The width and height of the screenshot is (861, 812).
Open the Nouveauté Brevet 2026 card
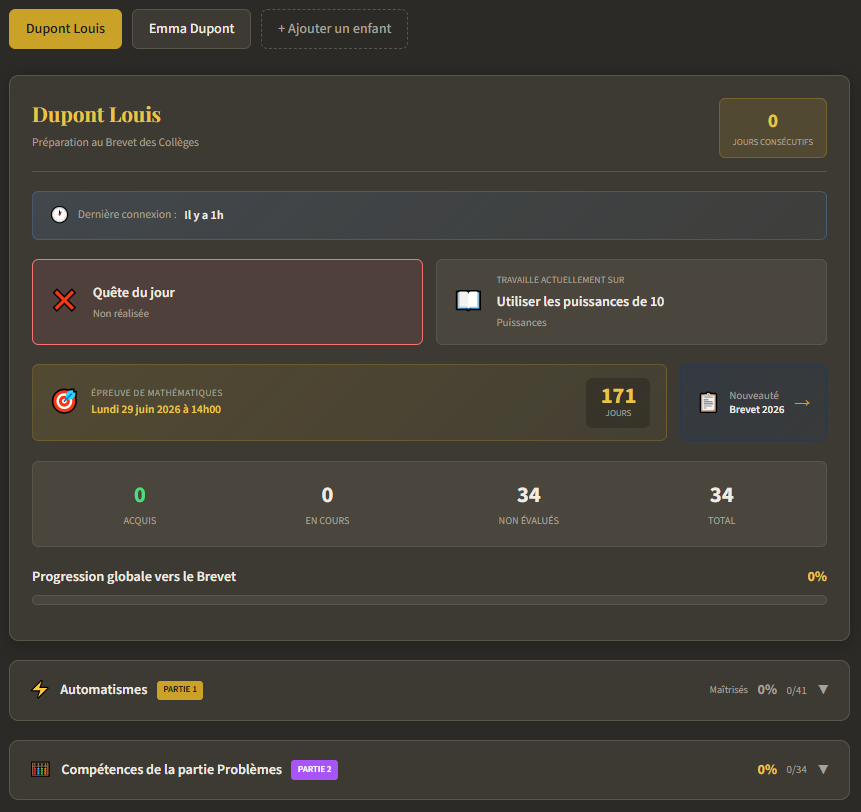tap(754, 403)
